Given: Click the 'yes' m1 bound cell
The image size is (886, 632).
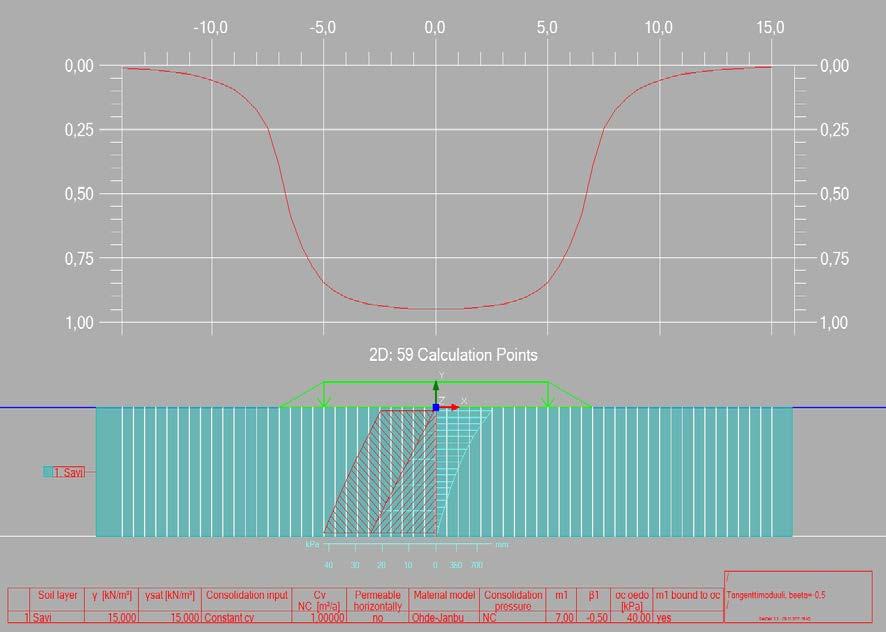Looking at the screenshot, I should [663, 618].
